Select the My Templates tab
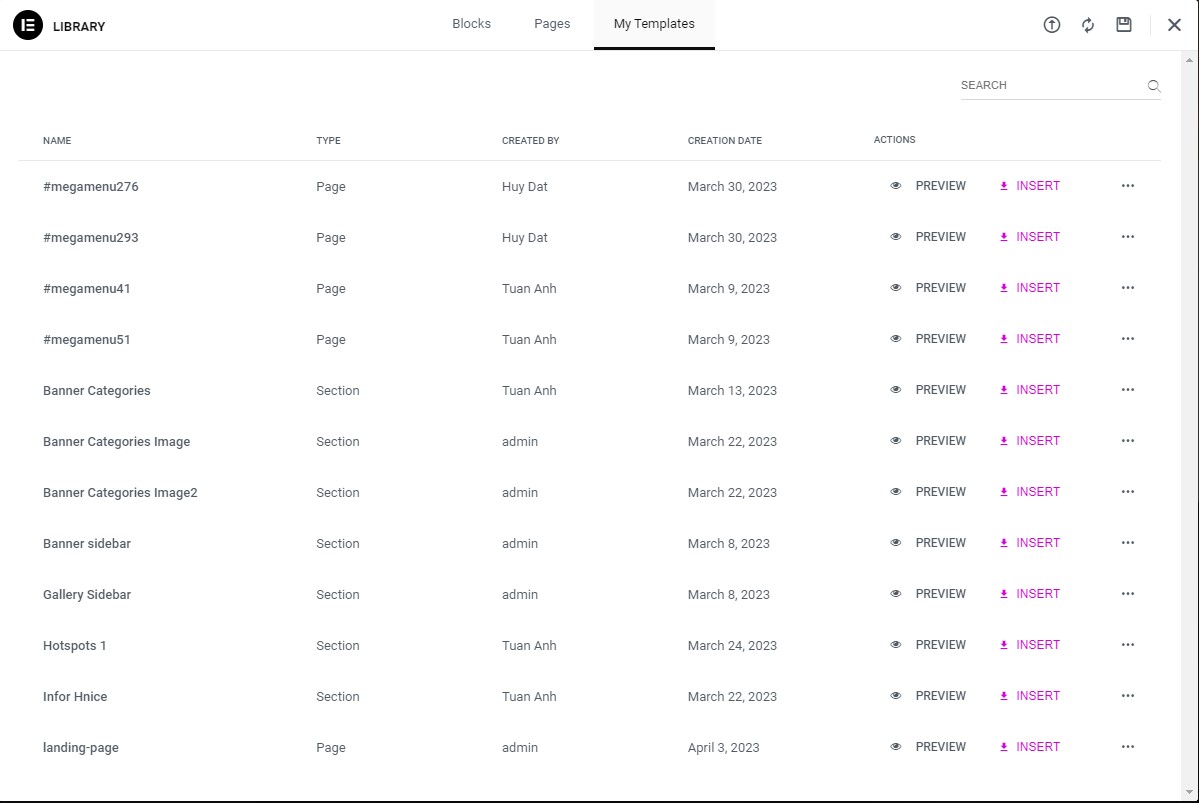This screenshot has height=803, width=1199. [654, 24]
